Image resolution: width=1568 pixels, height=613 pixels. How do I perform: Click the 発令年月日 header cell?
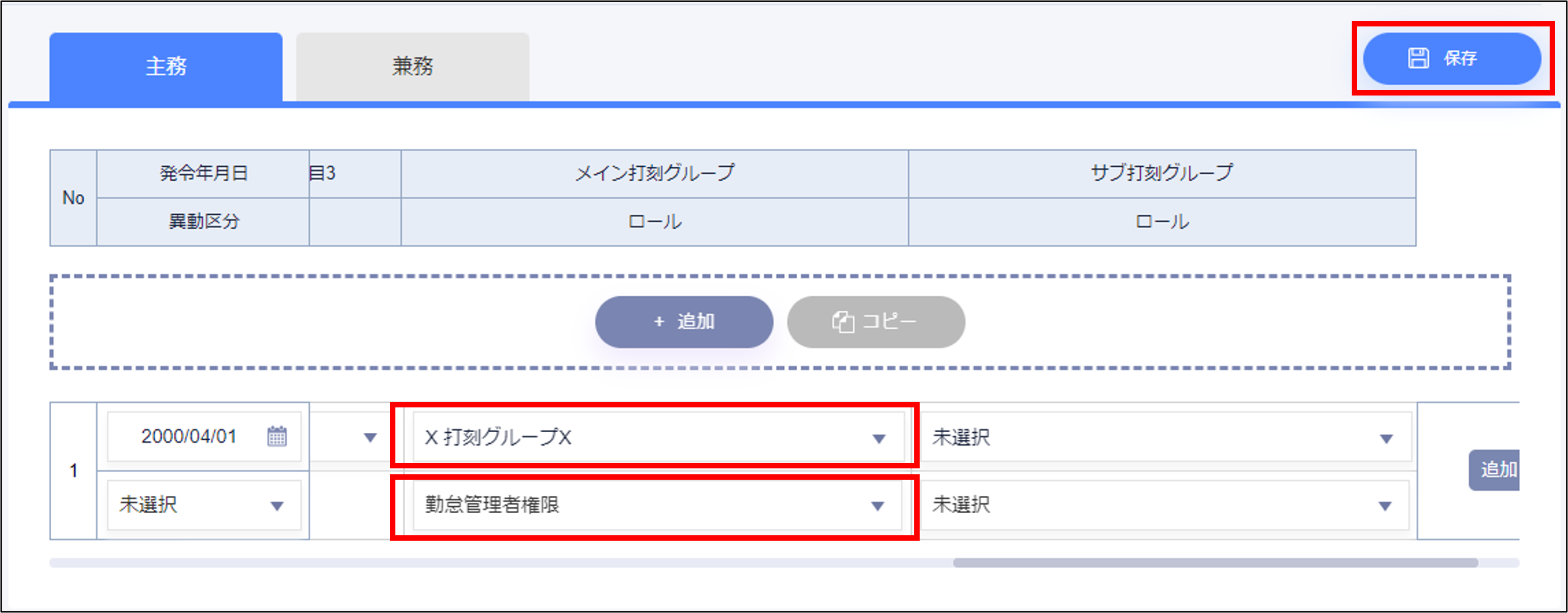tap(203, 174)
